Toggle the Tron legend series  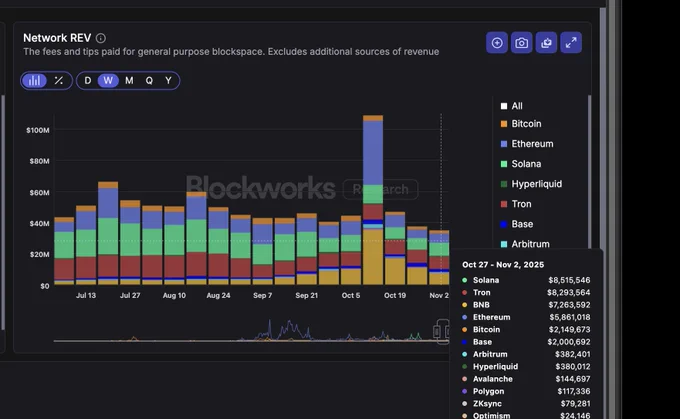coord(516,204)
